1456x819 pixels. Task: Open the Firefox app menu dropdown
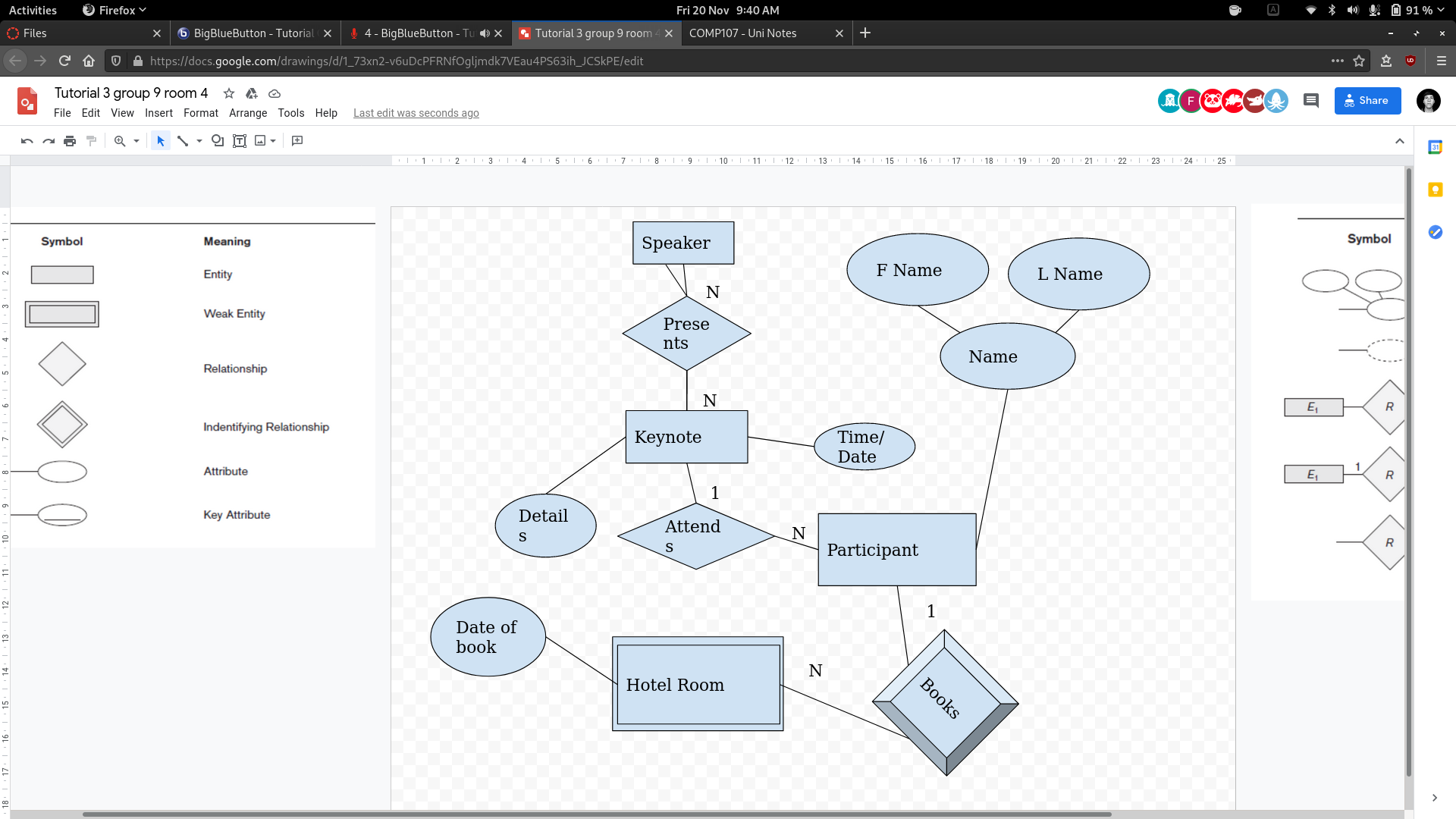(x=114, y=10)
